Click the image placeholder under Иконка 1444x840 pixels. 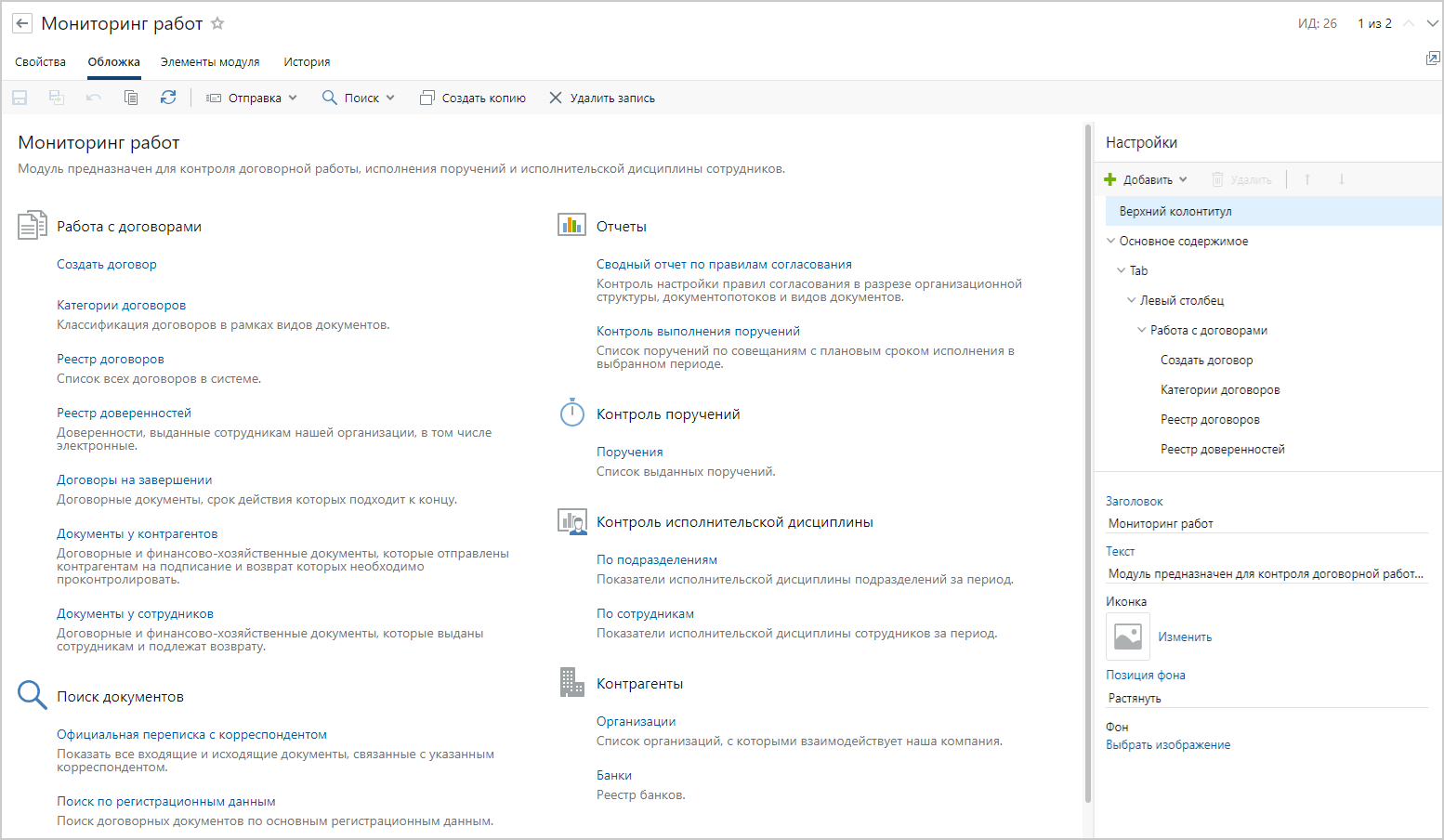point(1127,637)
